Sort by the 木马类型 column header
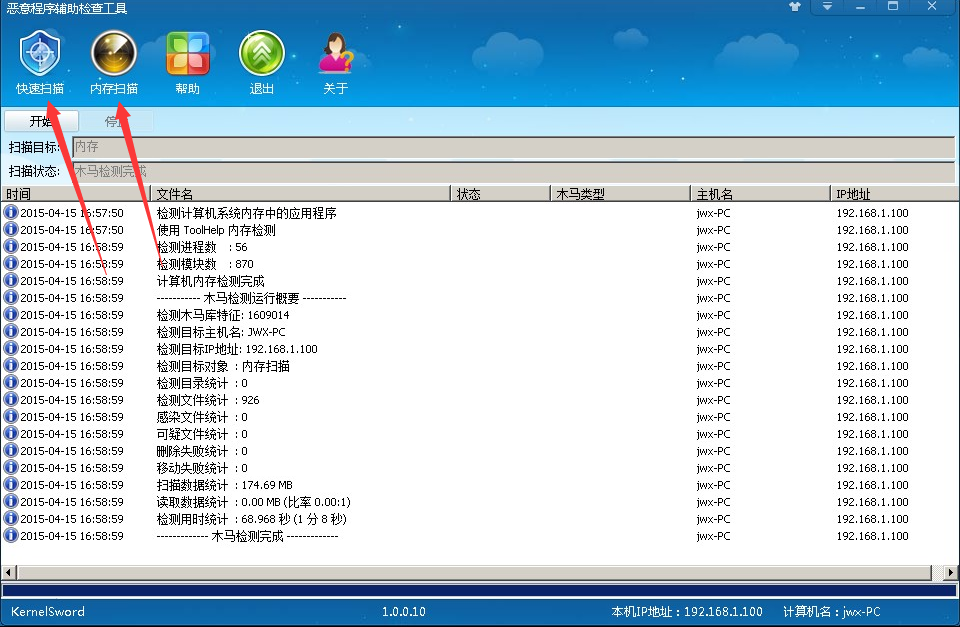This screenshot has height=627, width=960. tap(620, 194)
